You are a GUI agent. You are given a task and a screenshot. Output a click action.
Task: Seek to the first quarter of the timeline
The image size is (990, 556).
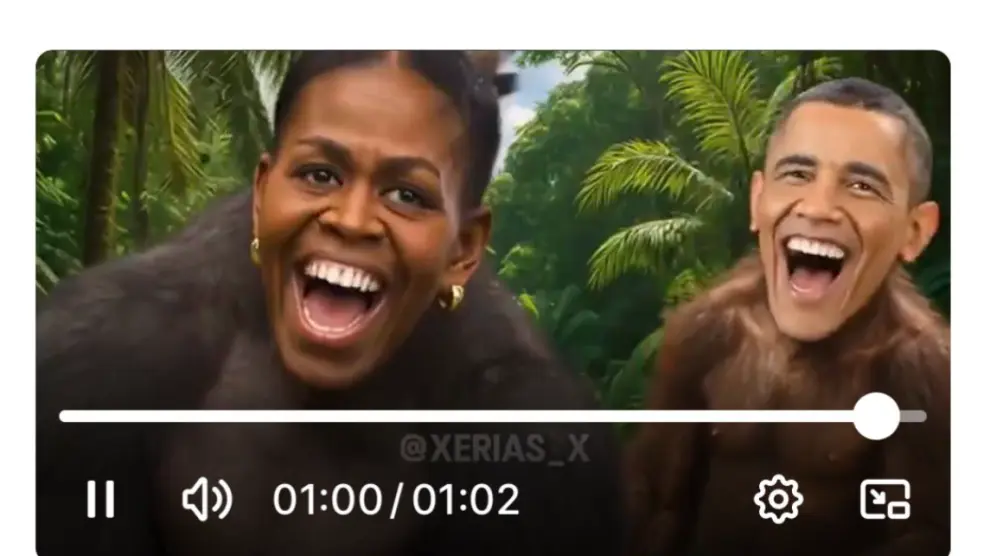point(276,416)
